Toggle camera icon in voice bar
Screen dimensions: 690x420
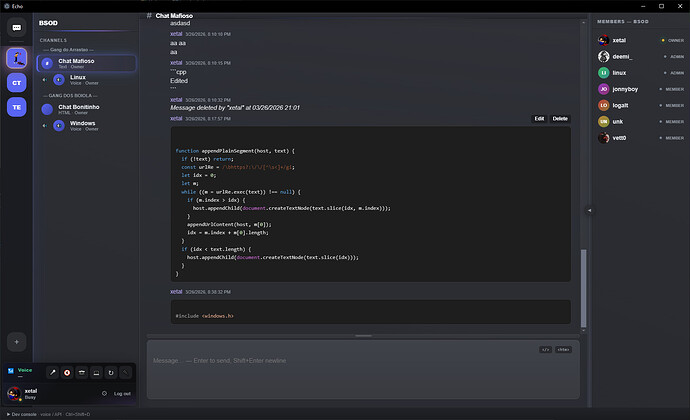click(82, 372)
